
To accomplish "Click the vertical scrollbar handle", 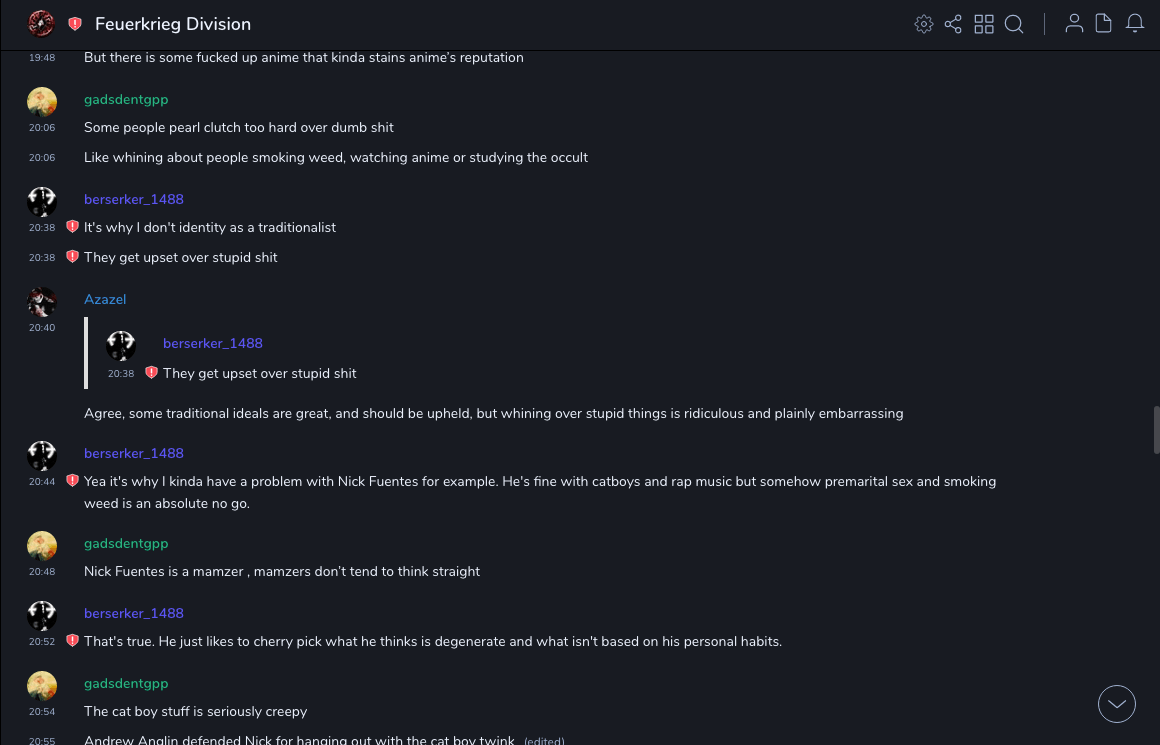I will (1156, 430).
